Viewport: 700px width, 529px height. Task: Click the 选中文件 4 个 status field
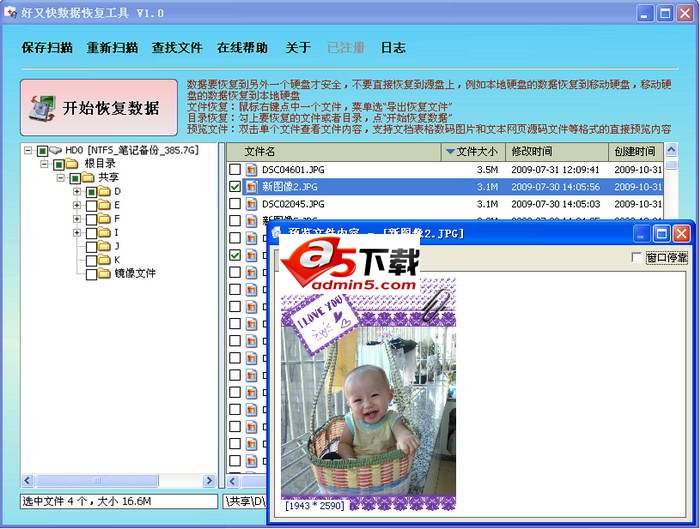(119, 501)
